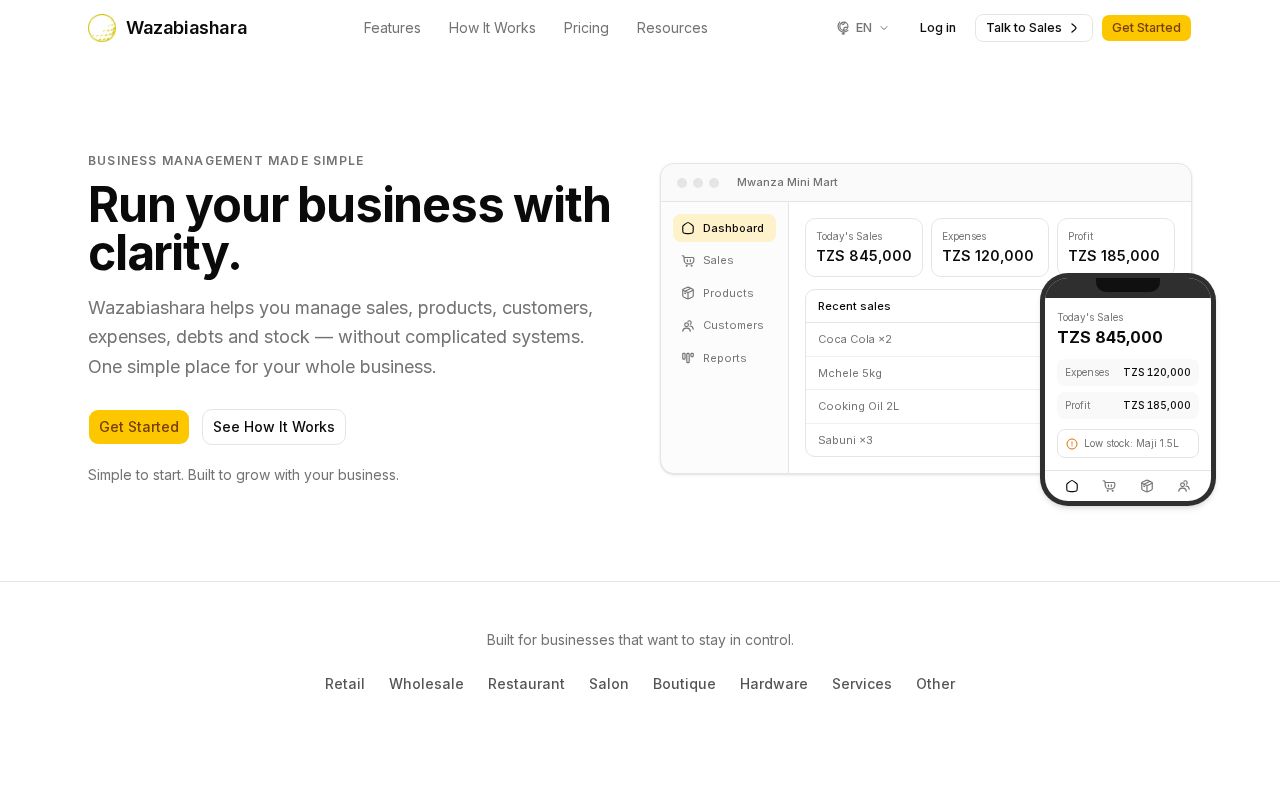The image size is (1280, 800).
Task: Go to Pricing in the navigation
Action: pyautogui.click(x=586, y=28)
